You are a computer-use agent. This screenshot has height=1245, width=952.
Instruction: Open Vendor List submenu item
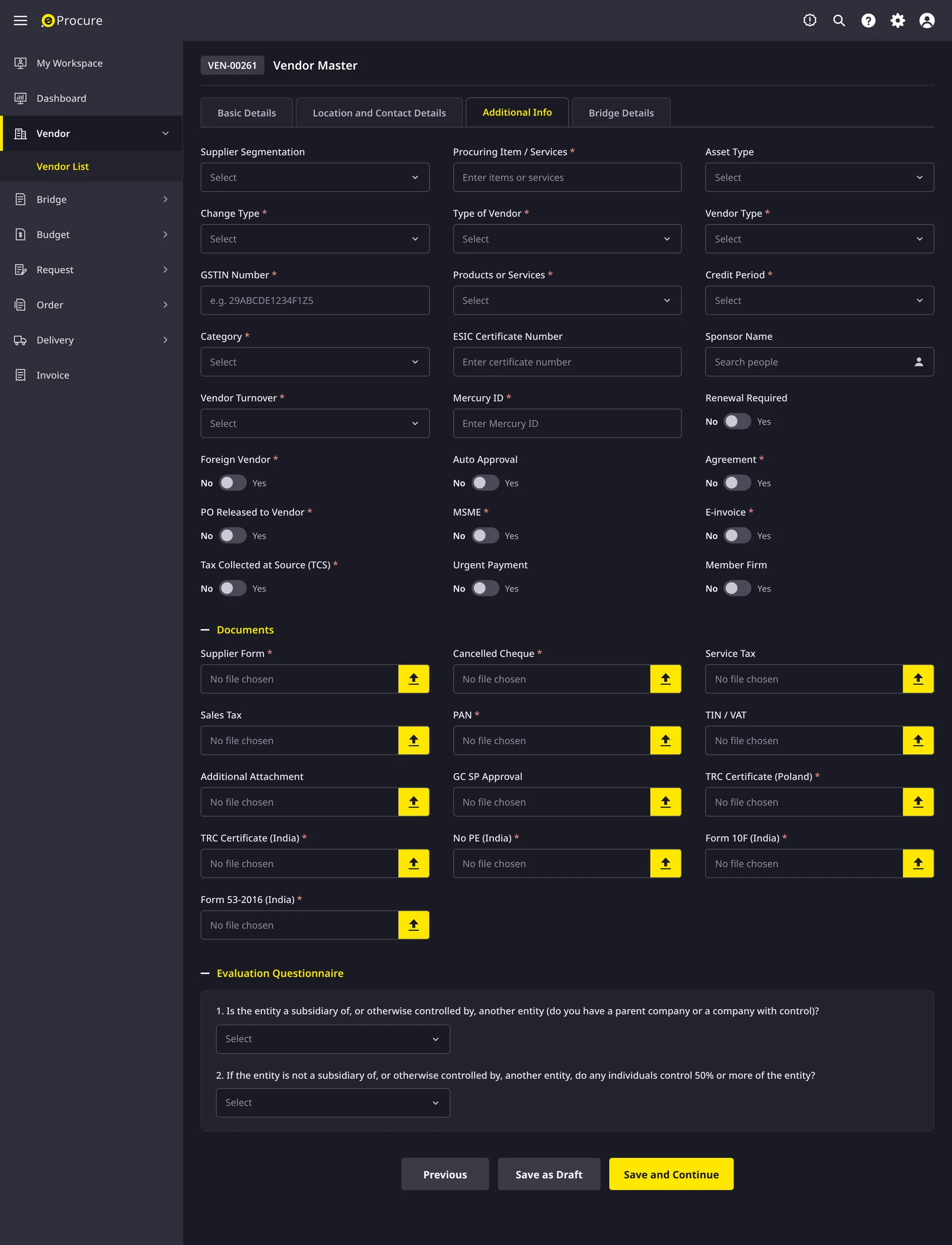click(62, 167)
